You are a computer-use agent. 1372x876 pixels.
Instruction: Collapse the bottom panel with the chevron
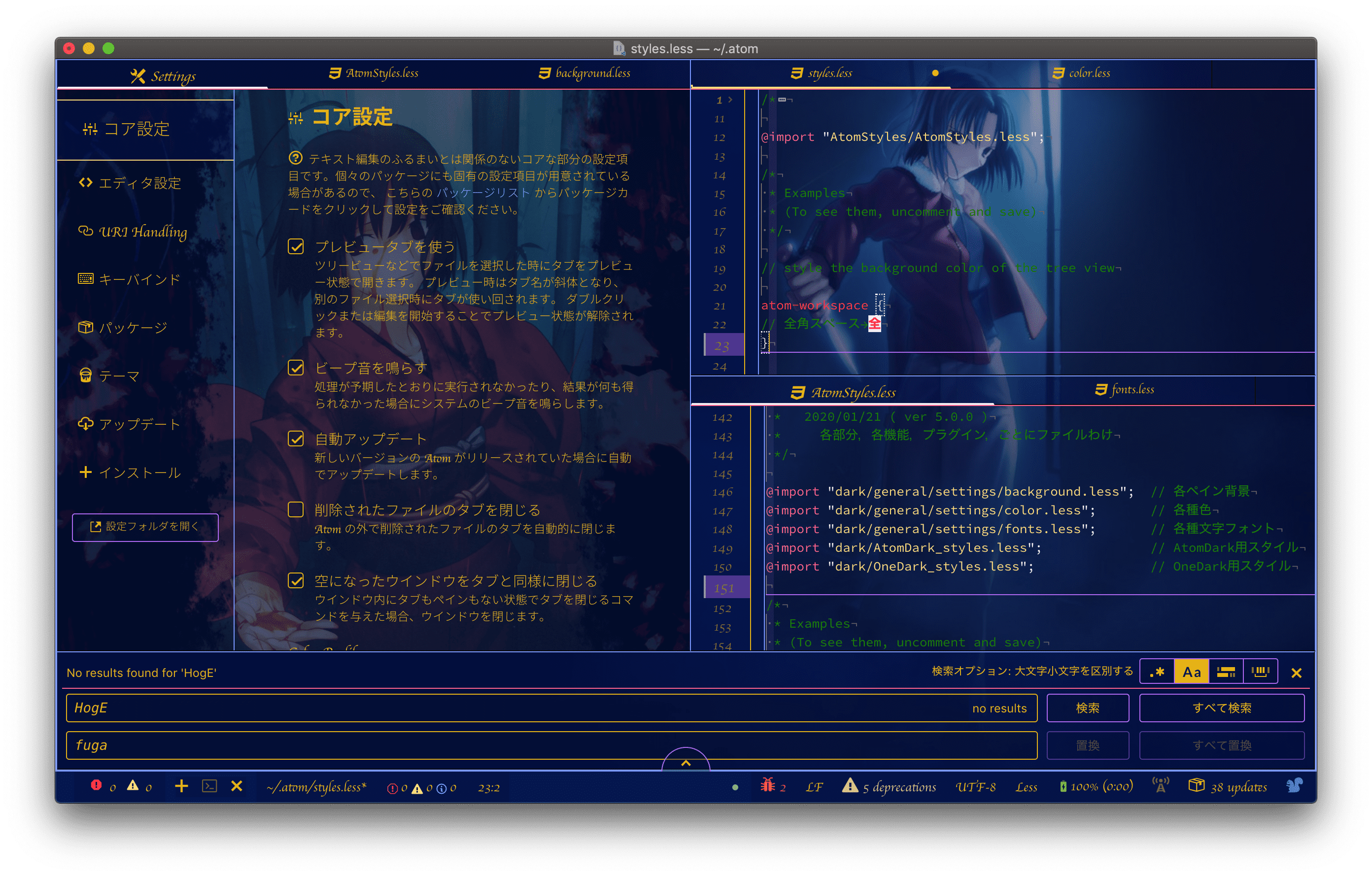[686, 762]
